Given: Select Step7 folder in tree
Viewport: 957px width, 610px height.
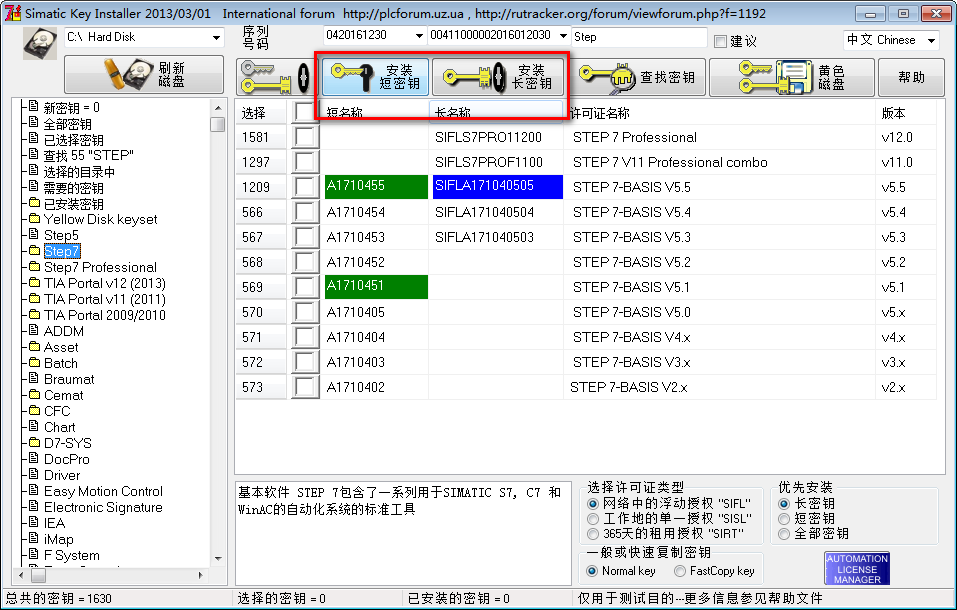Looking at the screenshot, I should pos(62,251).
